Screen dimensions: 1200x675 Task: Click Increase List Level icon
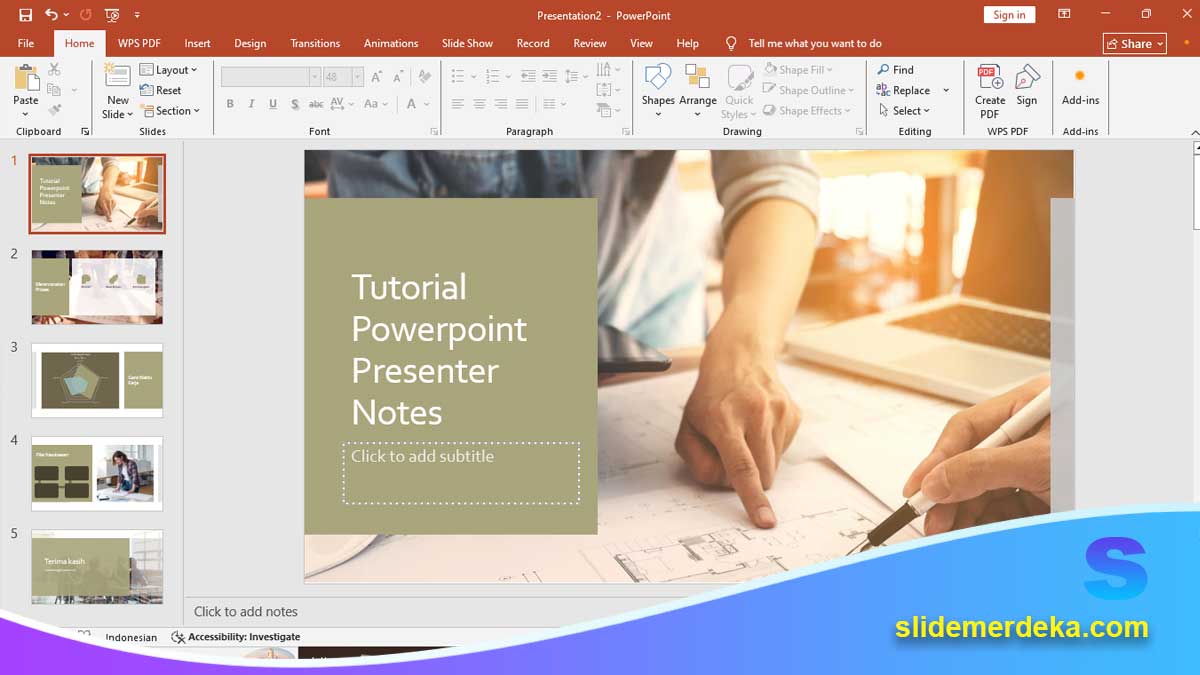click(x=550, y=76)
